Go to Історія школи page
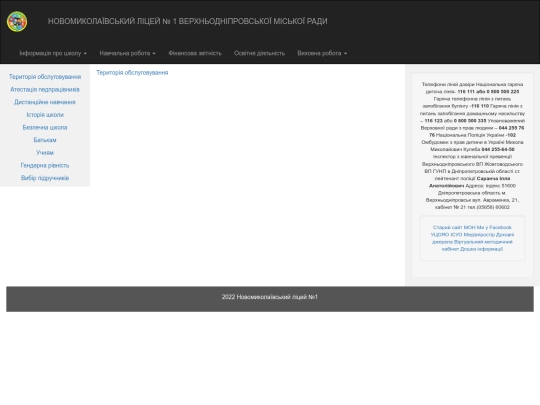The image size is (540, 405). (45, 115)
